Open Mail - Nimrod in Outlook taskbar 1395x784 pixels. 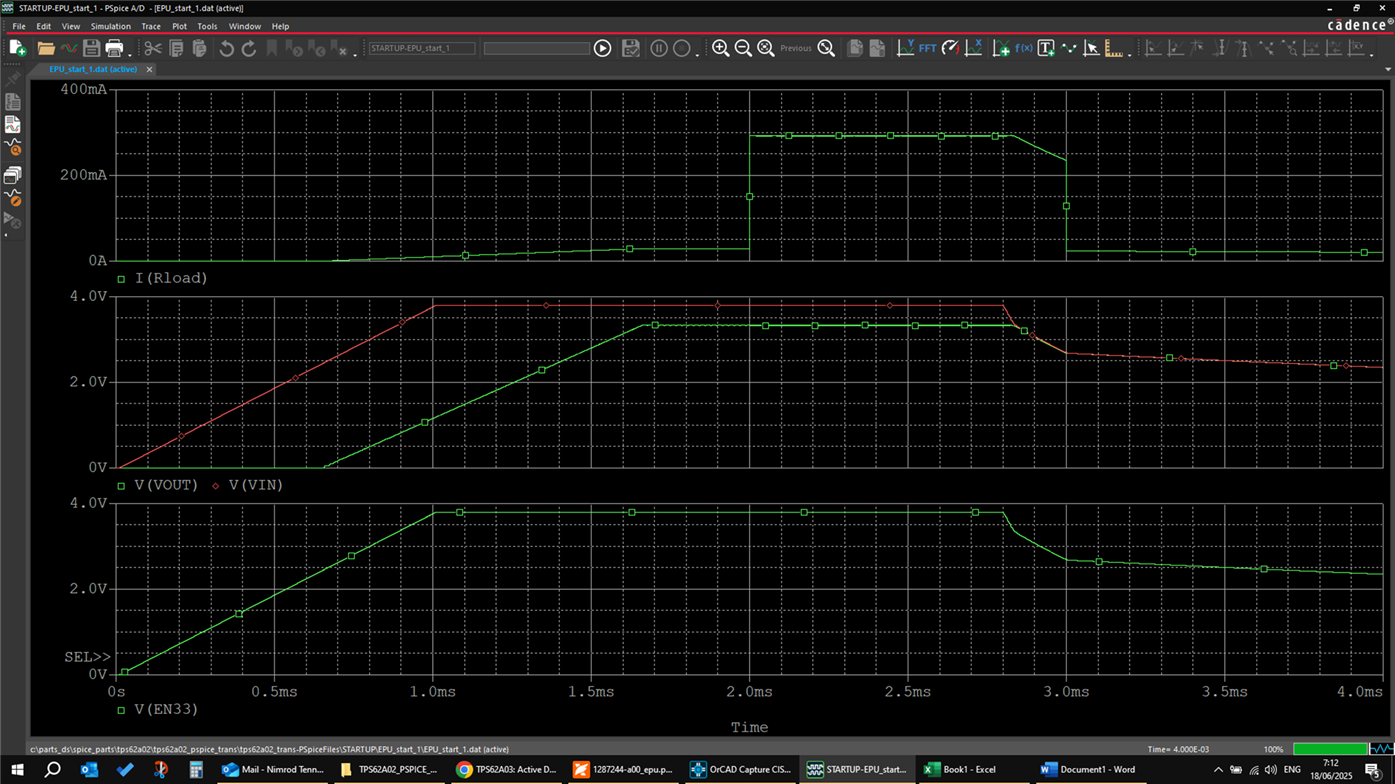coord(274,769)
